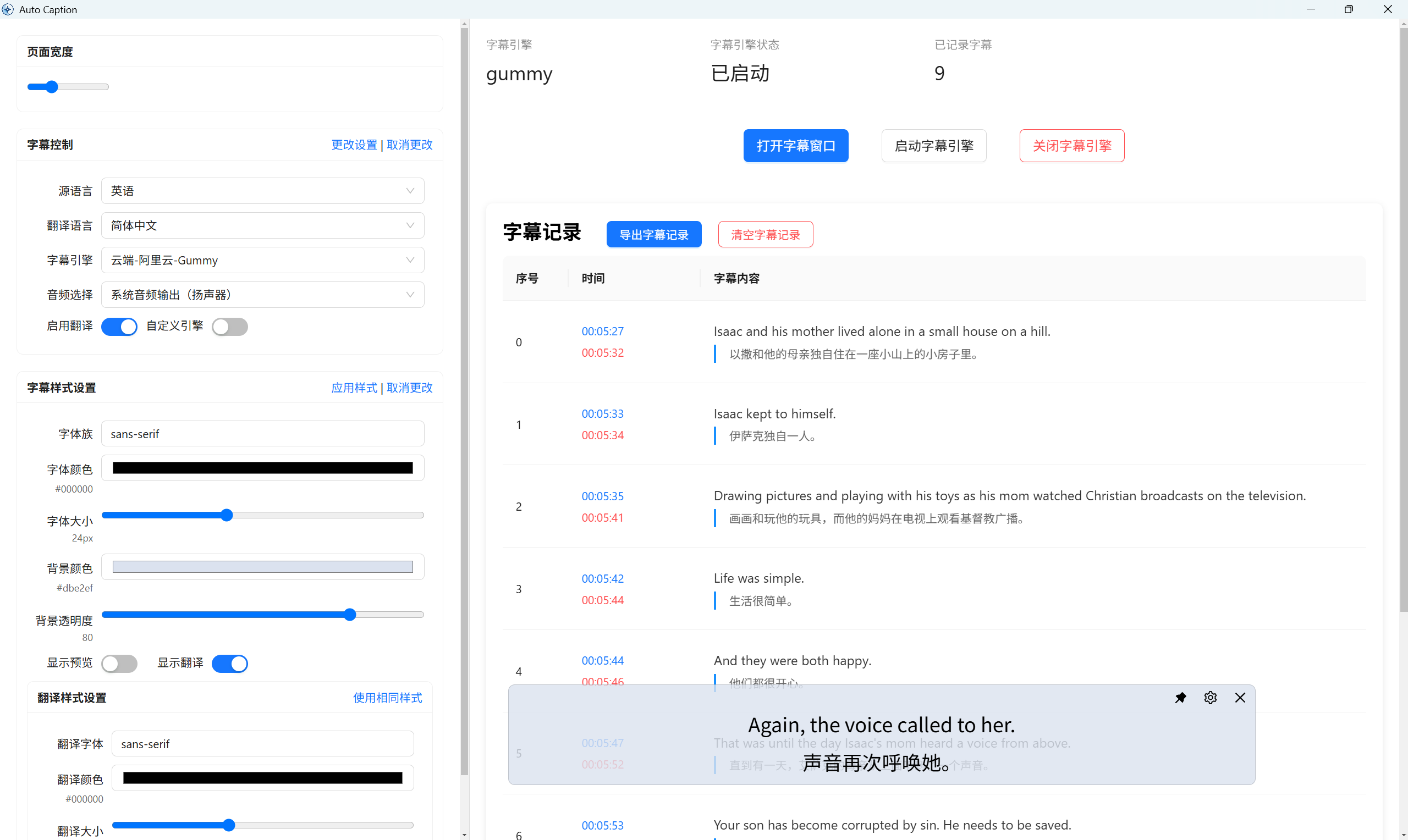1408x840 pixels.
Task: Export records with 导出字幕记录
Action: (x=653, y=234)
